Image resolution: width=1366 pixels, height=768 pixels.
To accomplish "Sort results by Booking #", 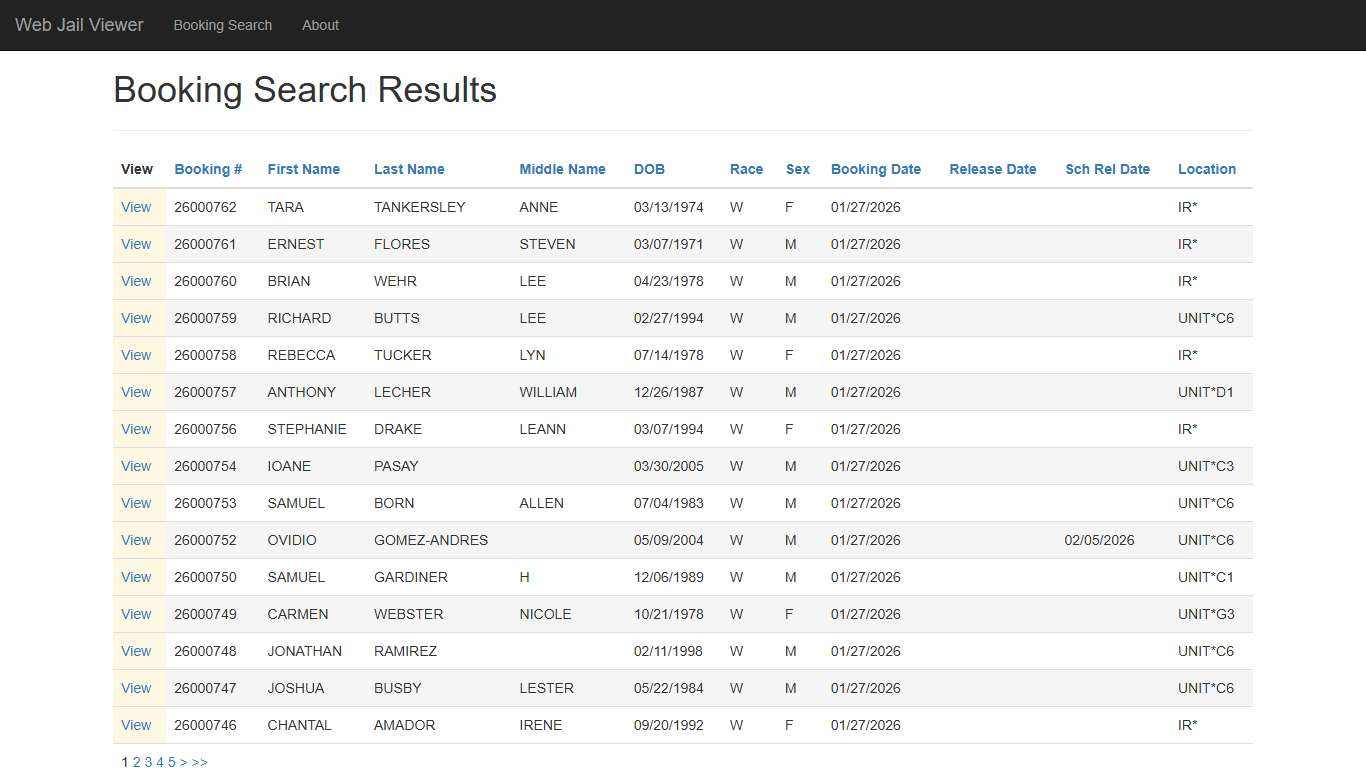I will 207,169.
